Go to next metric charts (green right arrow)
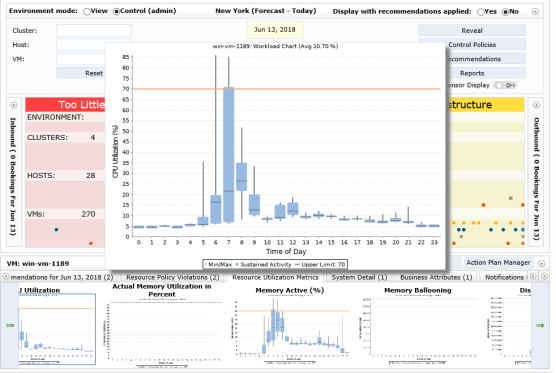Image resolution: width=556 pixels, height=373 pixels. tap(540, 325)
